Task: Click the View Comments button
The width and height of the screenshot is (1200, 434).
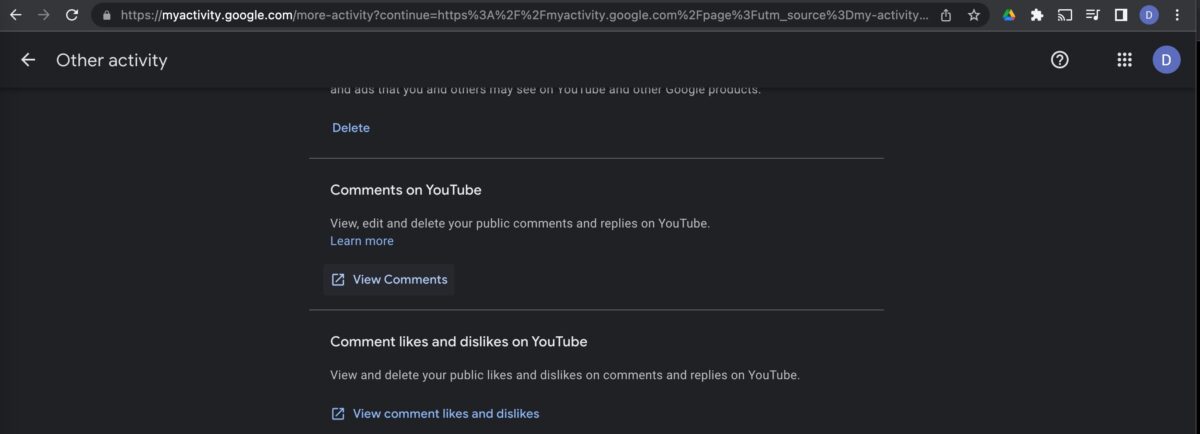Action: (389, 279)
